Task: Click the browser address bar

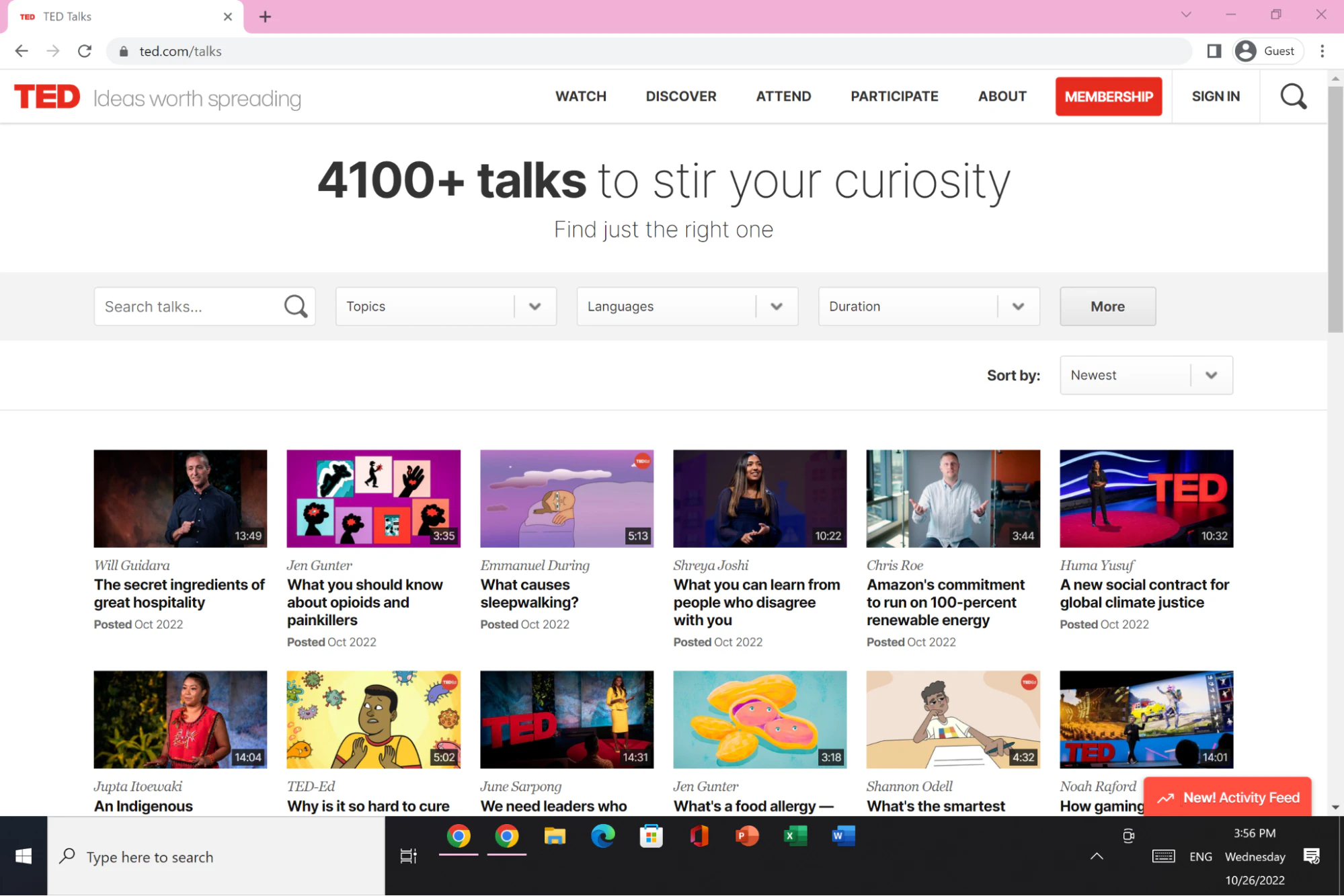Action: 649,51
